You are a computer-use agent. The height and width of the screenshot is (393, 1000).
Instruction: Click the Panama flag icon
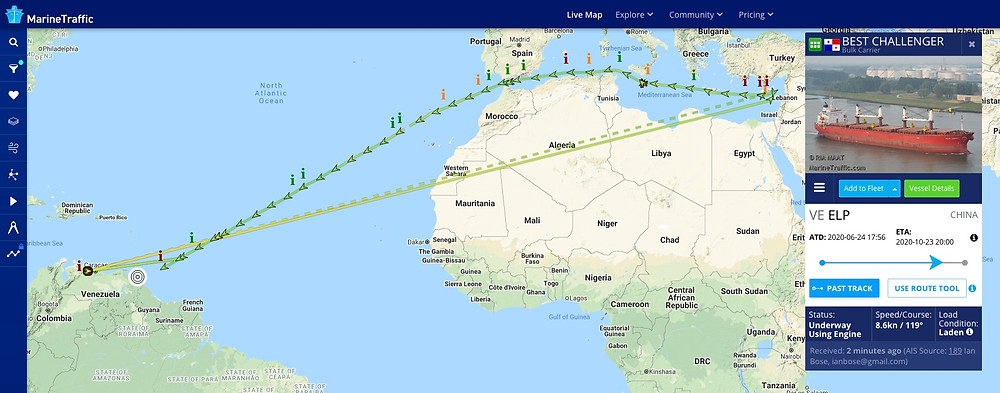pos(832,45)
